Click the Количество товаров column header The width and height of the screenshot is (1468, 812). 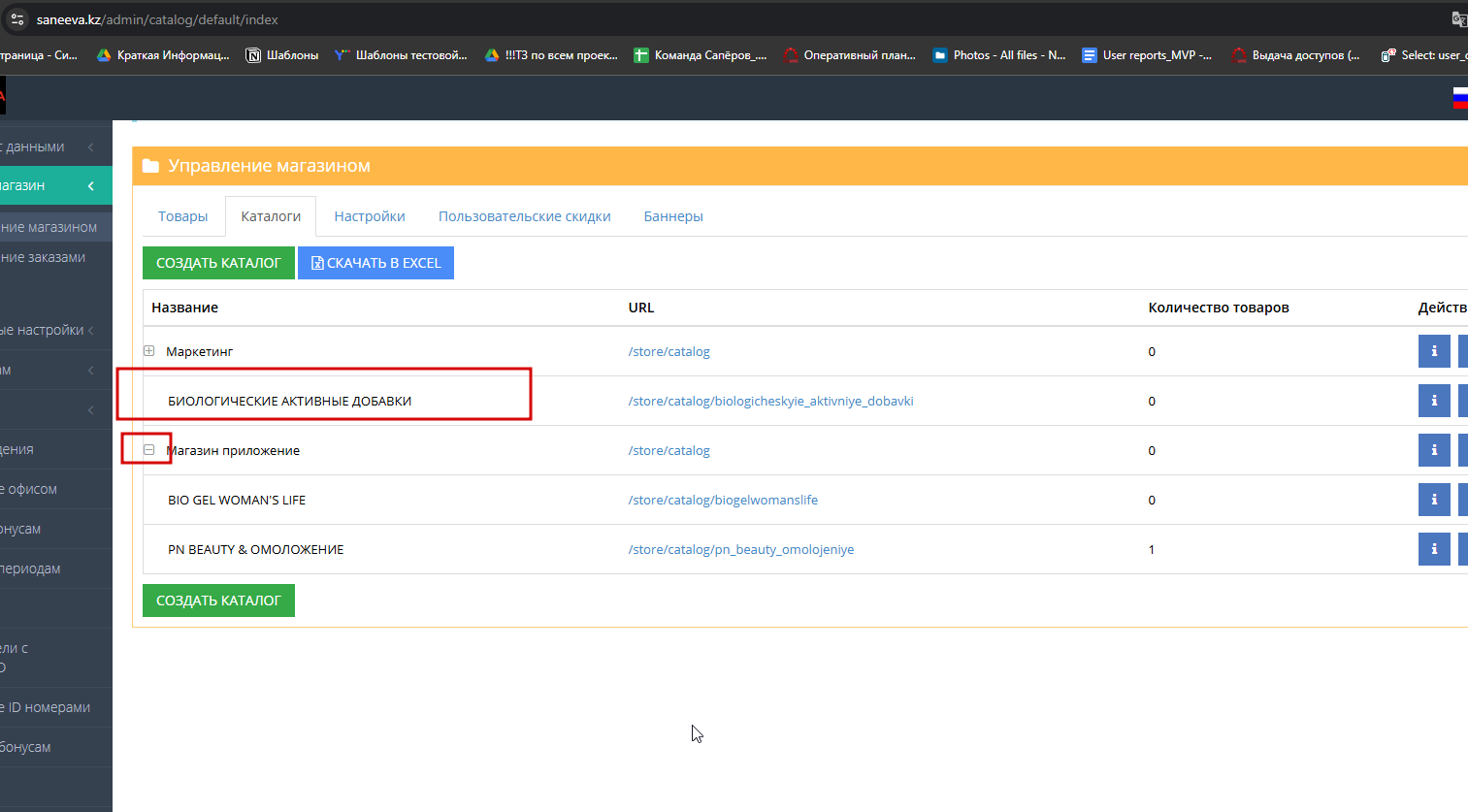[x=1219, y=308]
